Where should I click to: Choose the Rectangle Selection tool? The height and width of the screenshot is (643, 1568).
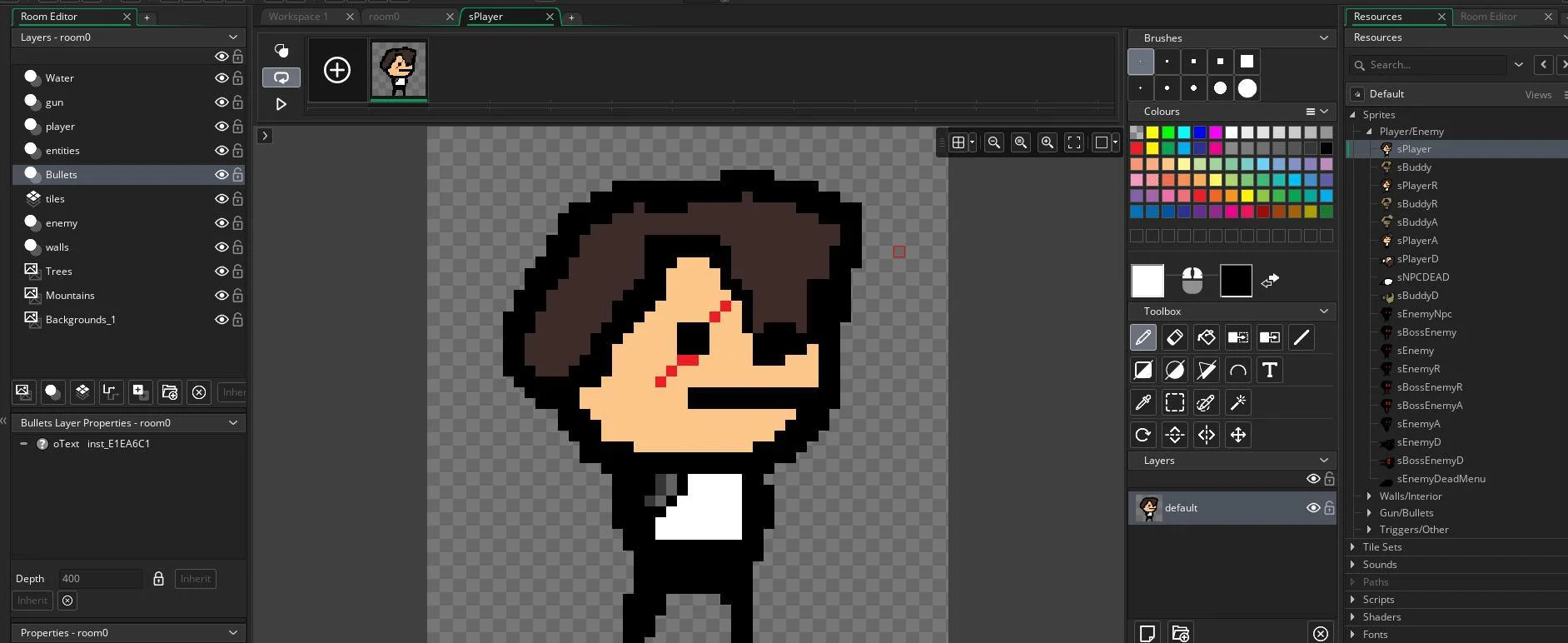pyautogui.click(x=1175, y=403)
